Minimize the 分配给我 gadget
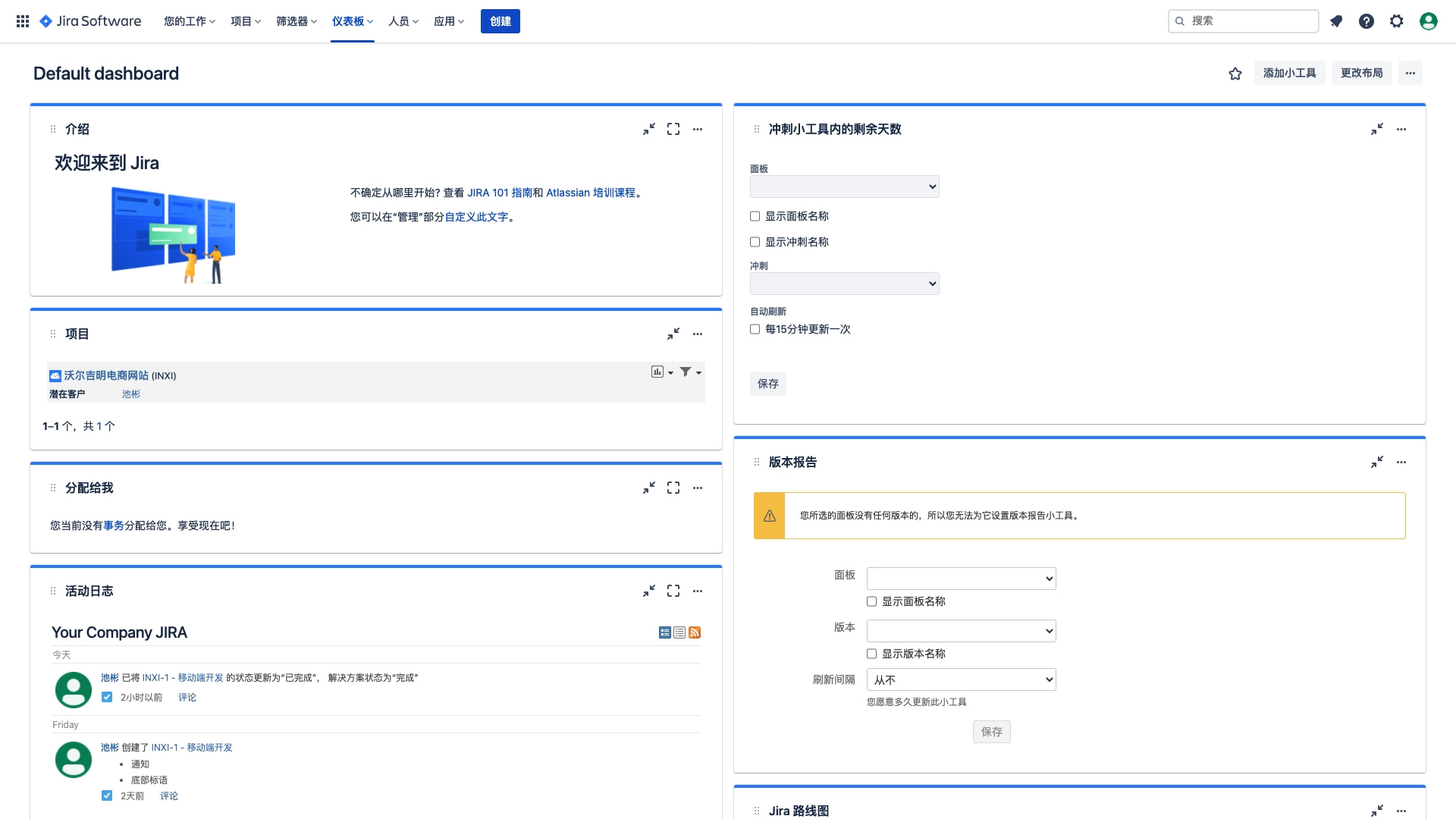This screenshot has width=1456, height=819. coord(649,488)
